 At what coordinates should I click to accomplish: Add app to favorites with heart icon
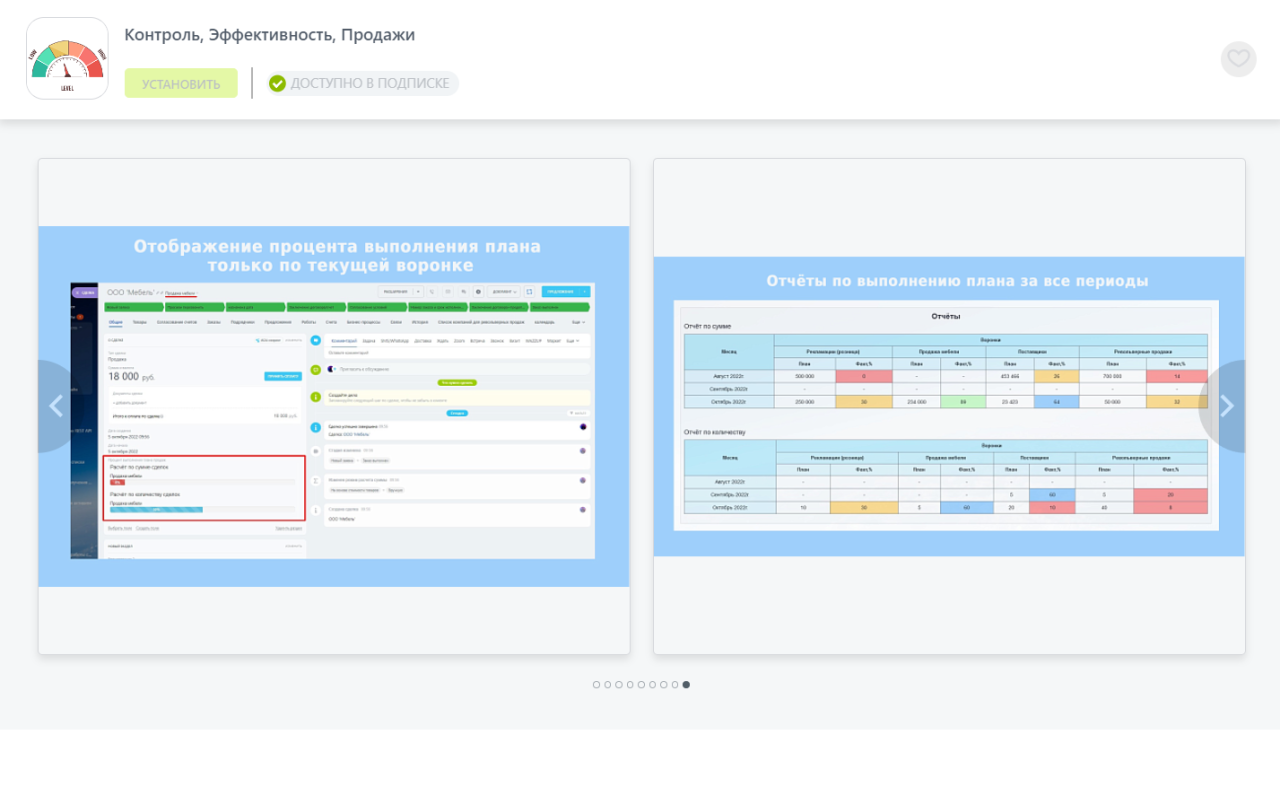pyautogui.click(x=1238, y=59)
